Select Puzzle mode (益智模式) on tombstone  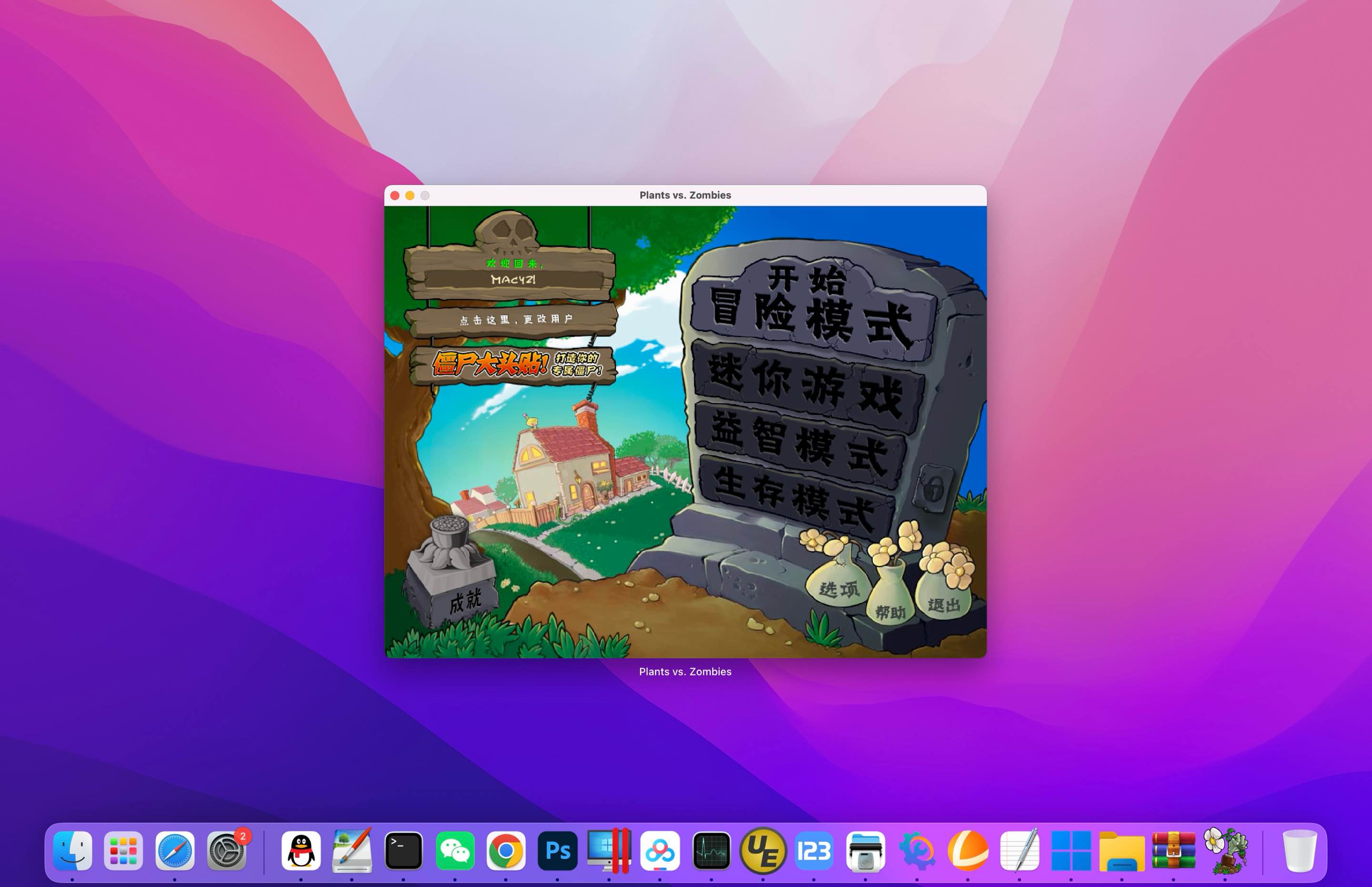801,446
